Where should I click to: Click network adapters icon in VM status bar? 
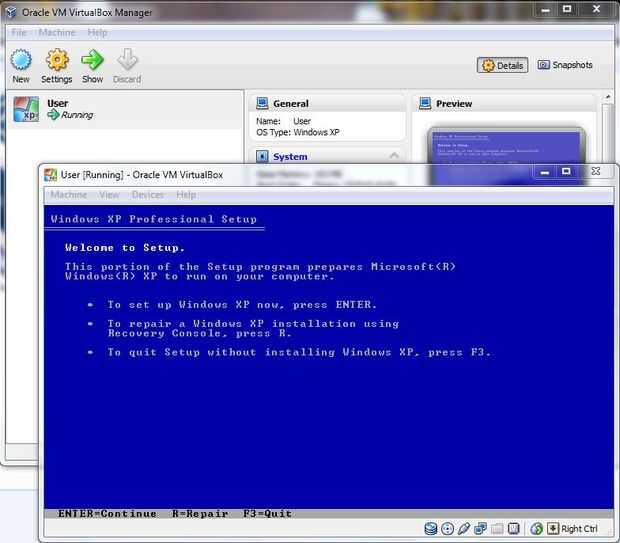point(480,529)
